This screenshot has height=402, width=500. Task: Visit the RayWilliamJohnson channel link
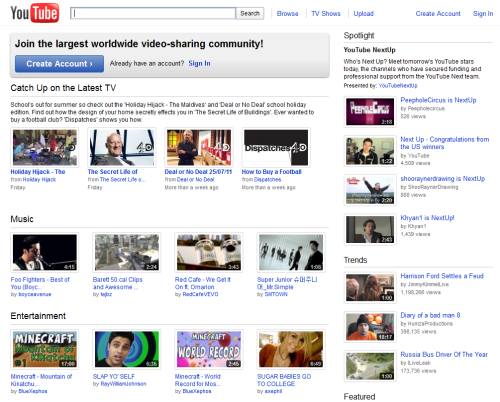click(x=123, y=384)
